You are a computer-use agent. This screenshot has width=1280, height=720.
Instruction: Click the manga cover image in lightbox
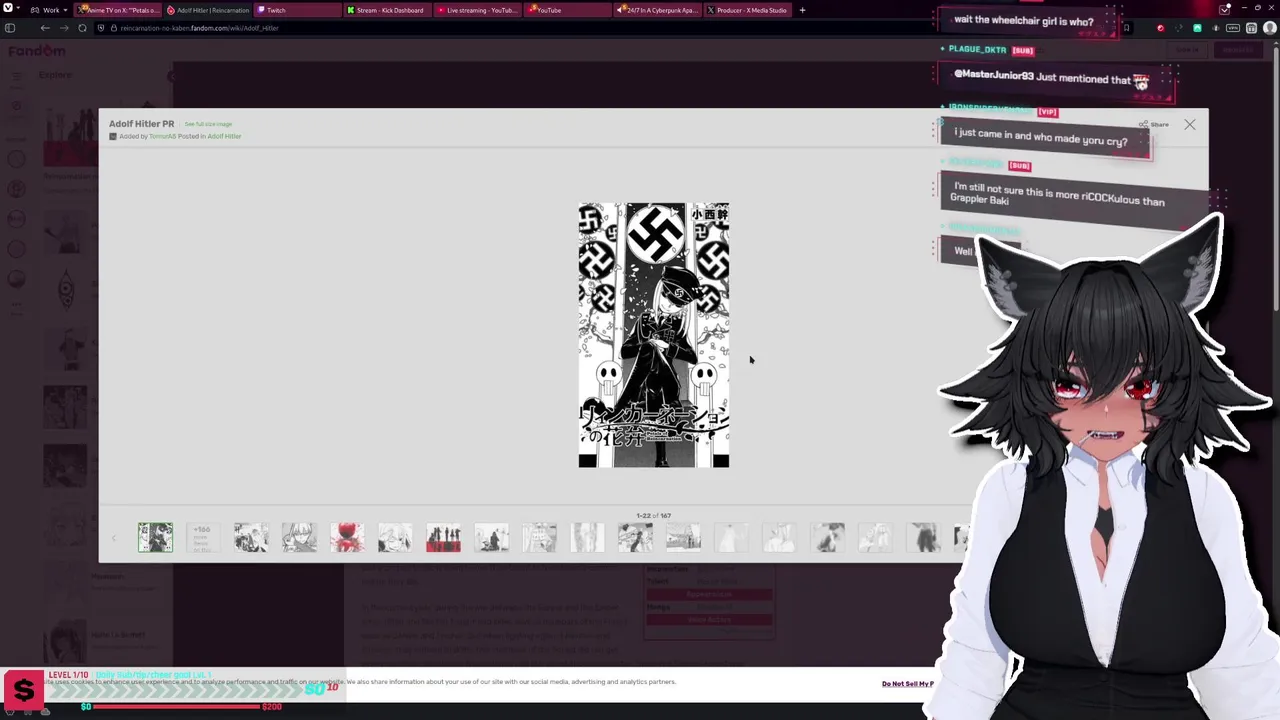click(x=654, y=335)
